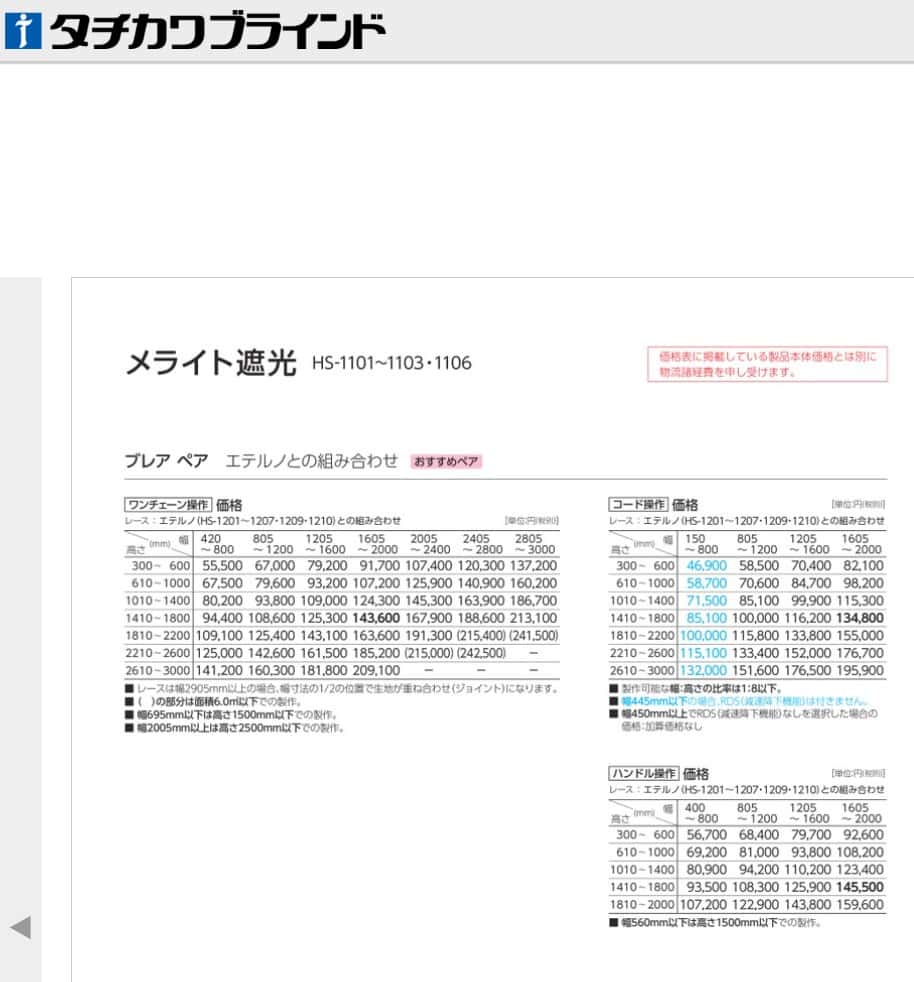Select the blue price 58,700
The width and height of the screenshot is (914, 982).
(707, 583)
